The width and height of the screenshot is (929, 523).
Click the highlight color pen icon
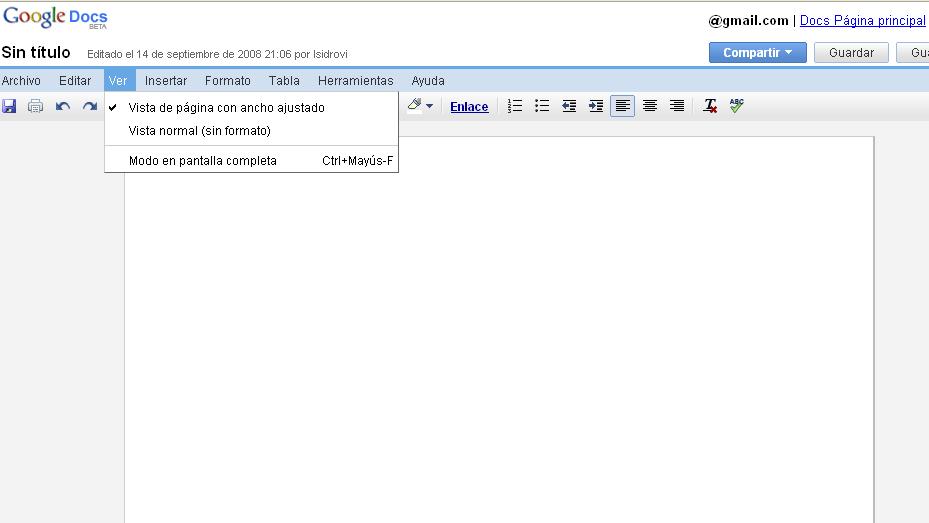pyautogui.click(x=415, y=106)
